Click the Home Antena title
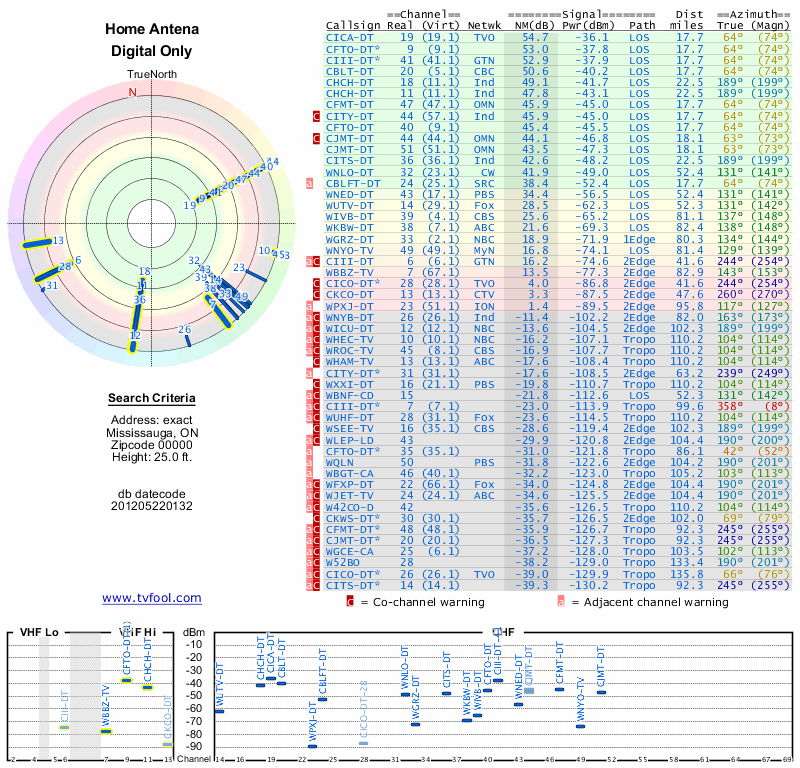The width and height of the screenshot is (800, 768). (x=152, y=29)
